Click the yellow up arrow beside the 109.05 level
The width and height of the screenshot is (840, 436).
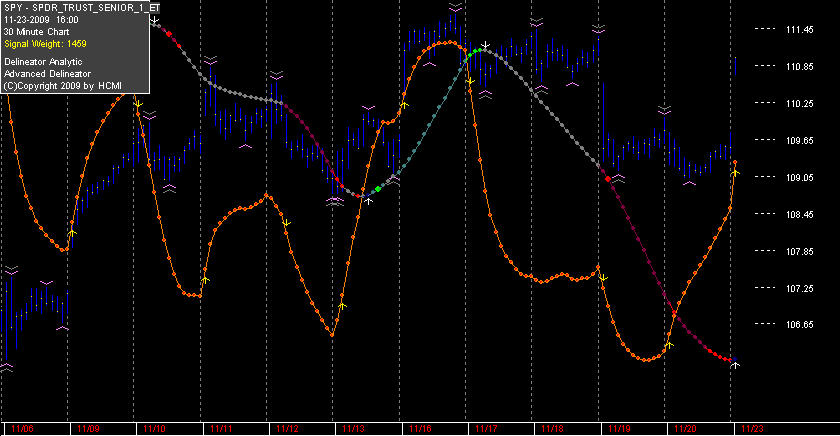pyautogui.click(x=736, y=172)
